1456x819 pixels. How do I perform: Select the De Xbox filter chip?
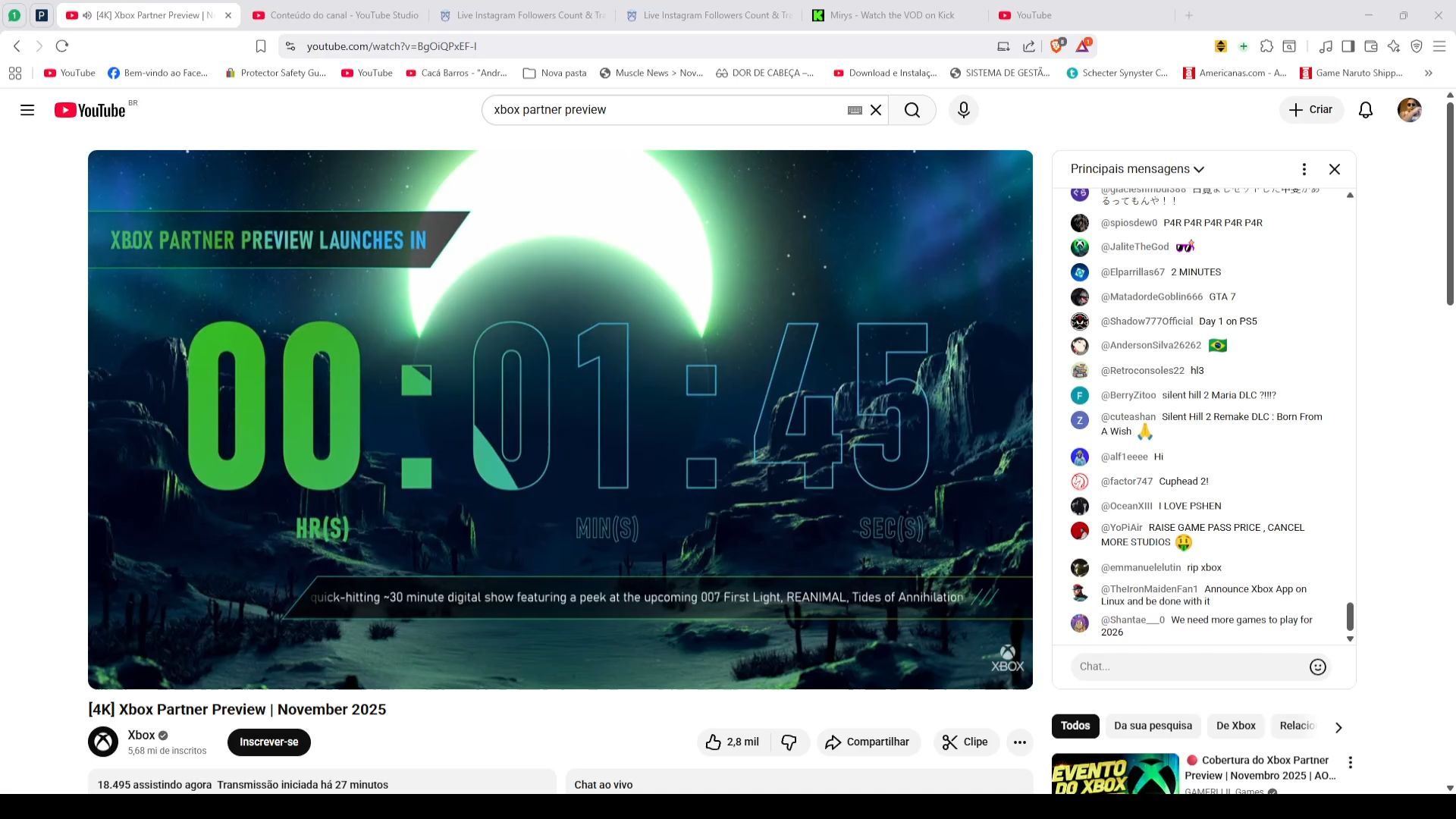click(x=1235, y=726)
